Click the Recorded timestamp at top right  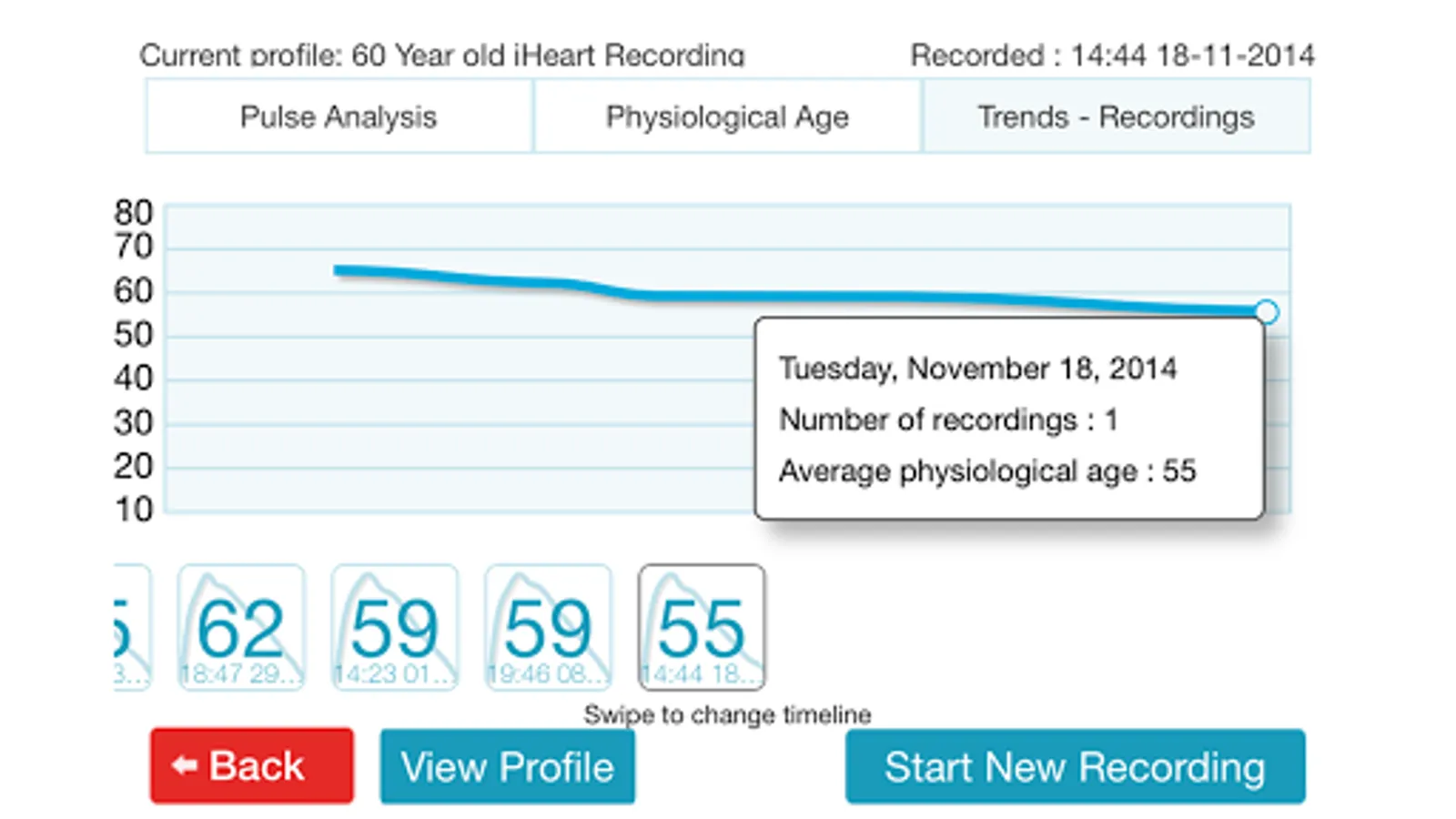click(x=1112, y=56)
